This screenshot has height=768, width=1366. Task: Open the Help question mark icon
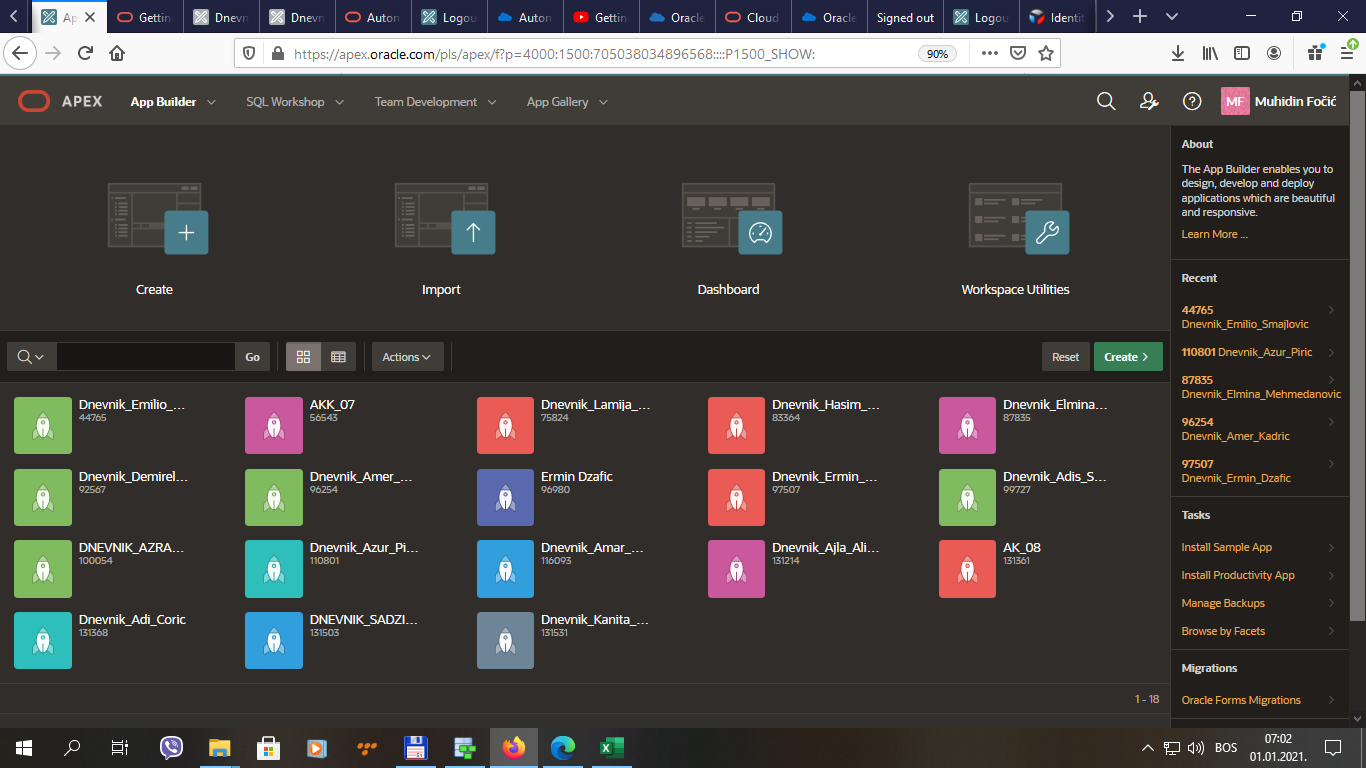coord(1192,101)
